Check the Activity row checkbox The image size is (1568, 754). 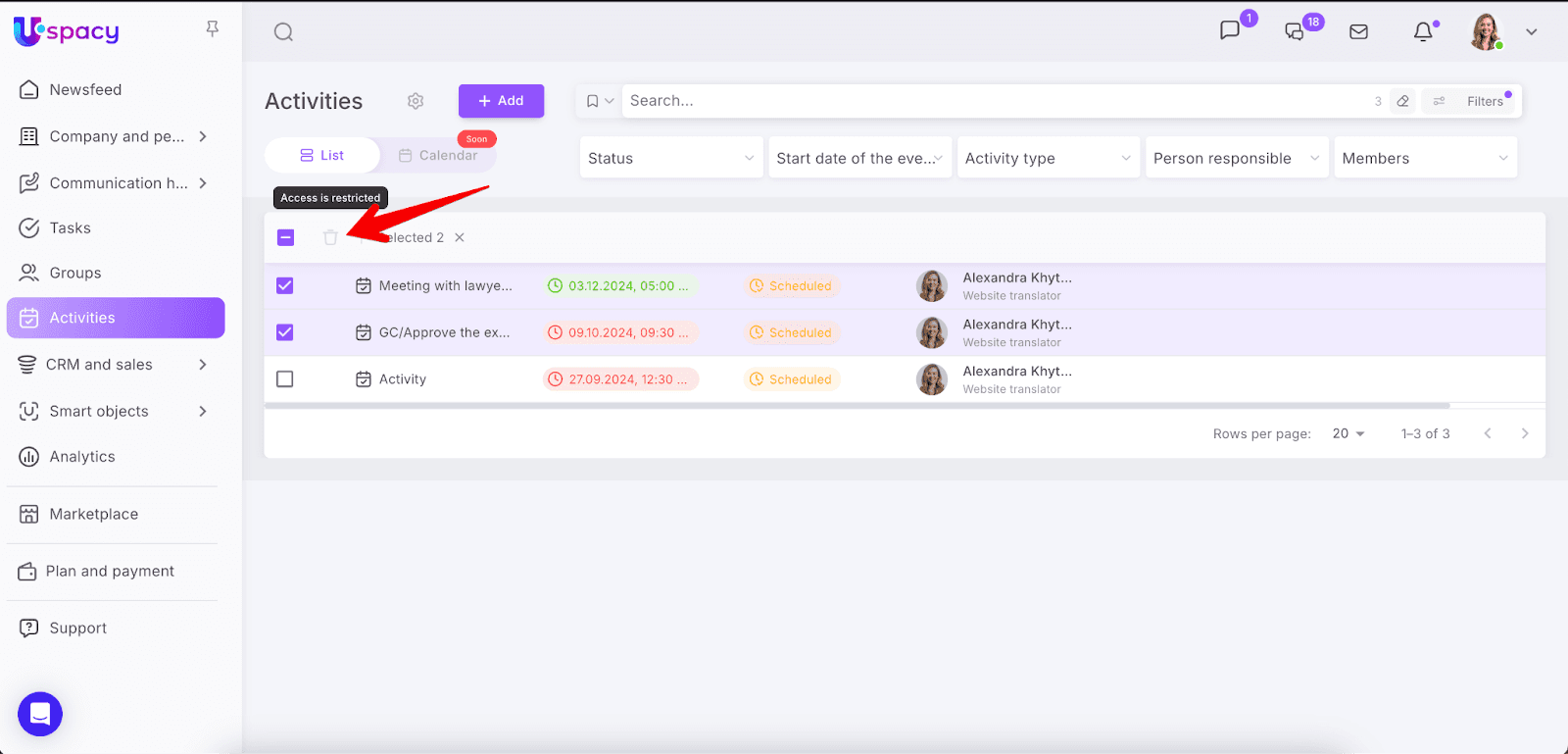285,379
